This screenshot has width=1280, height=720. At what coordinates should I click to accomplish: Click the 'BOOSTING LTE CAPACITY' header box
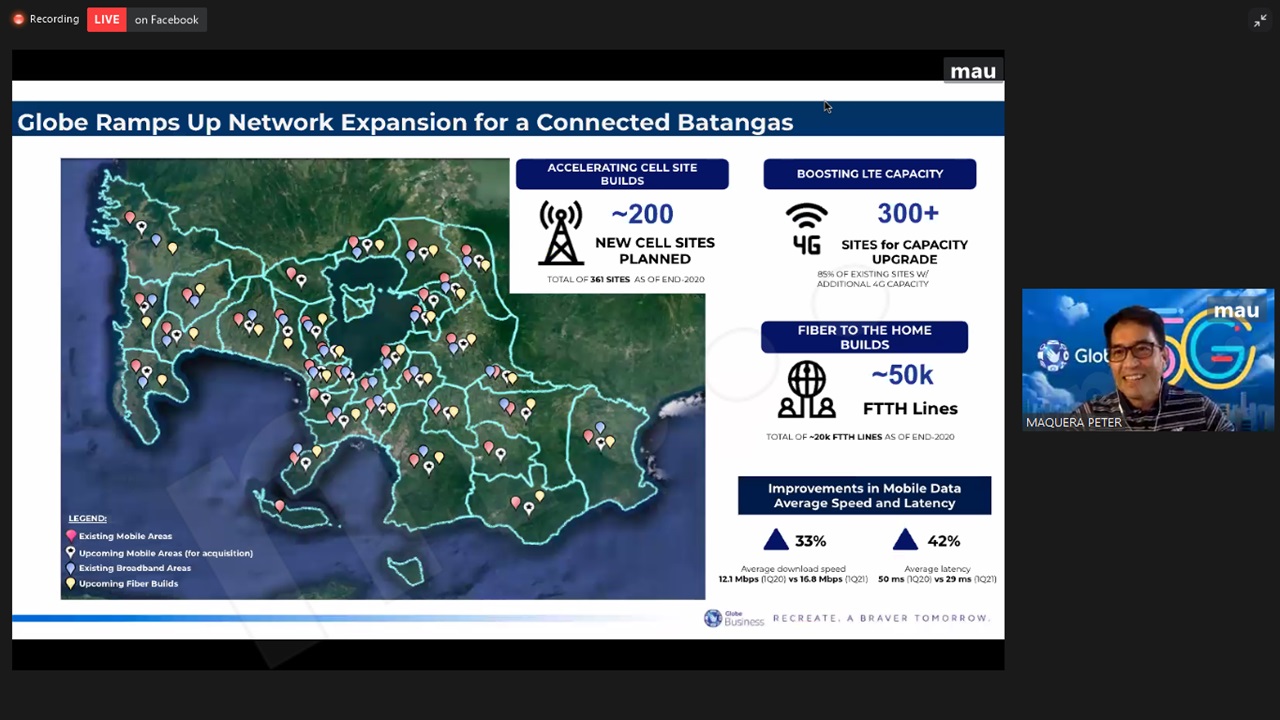[x=870, y=174]
